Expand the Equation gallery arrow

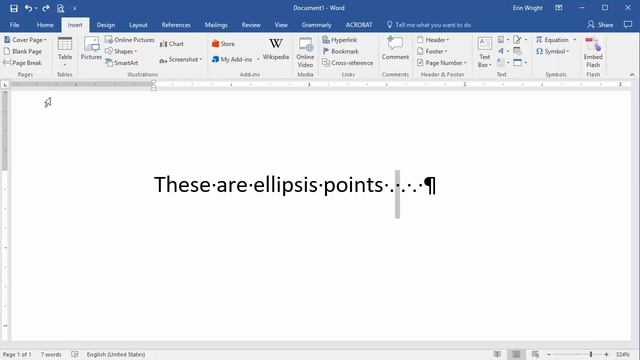[x=575, y=40]
